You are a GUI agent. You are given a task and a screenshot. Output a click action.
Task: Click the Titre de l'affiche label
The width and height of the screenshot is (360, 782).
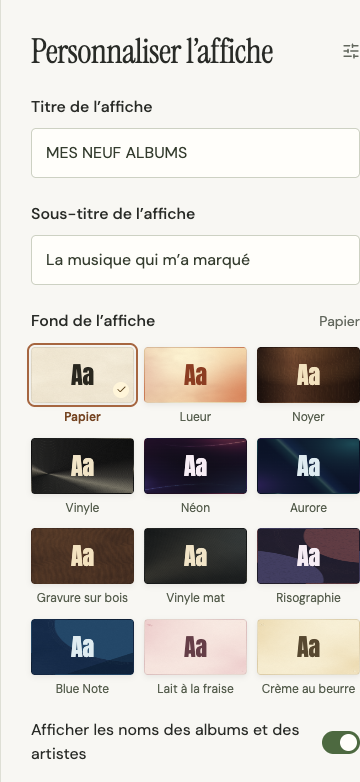[92, 107]
